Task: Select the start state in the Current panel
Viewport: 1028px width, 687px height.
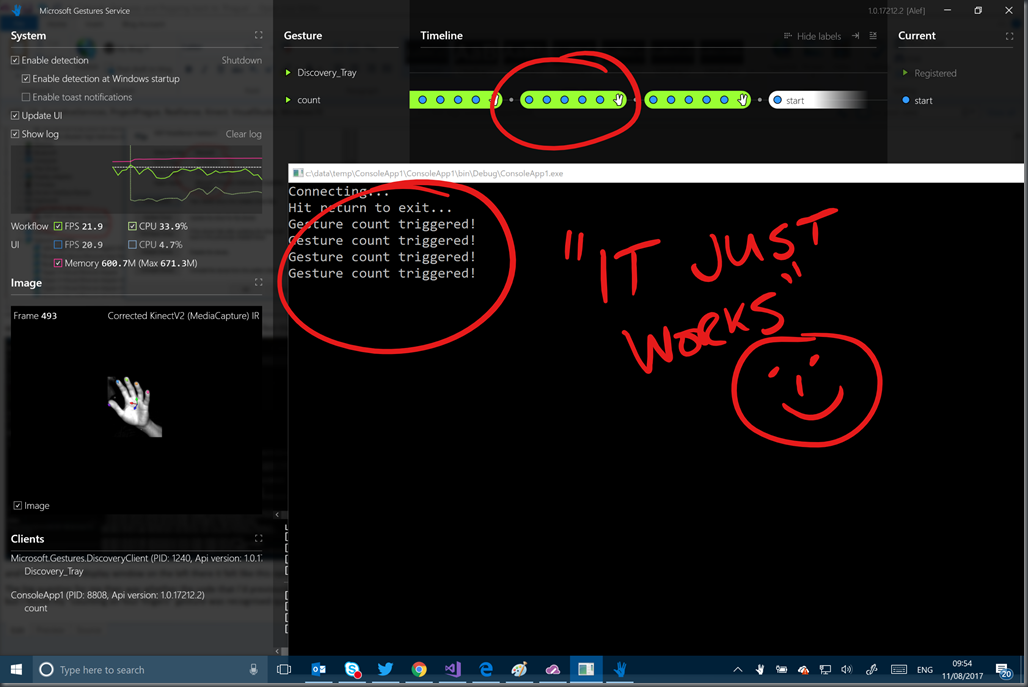Action: click(923, 100)
